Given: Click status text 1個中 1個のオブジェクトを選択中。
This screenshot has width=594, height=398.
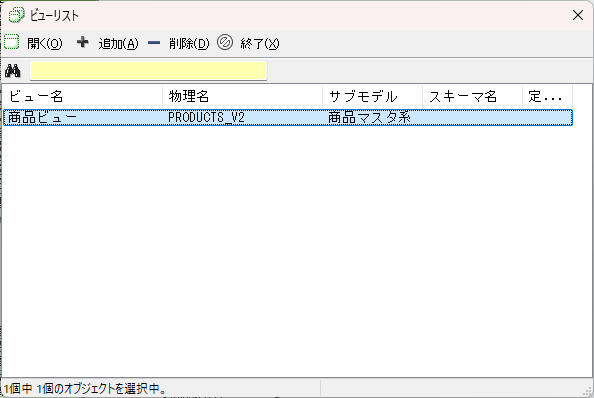Looking at the screenshot, I should [85, 389].
